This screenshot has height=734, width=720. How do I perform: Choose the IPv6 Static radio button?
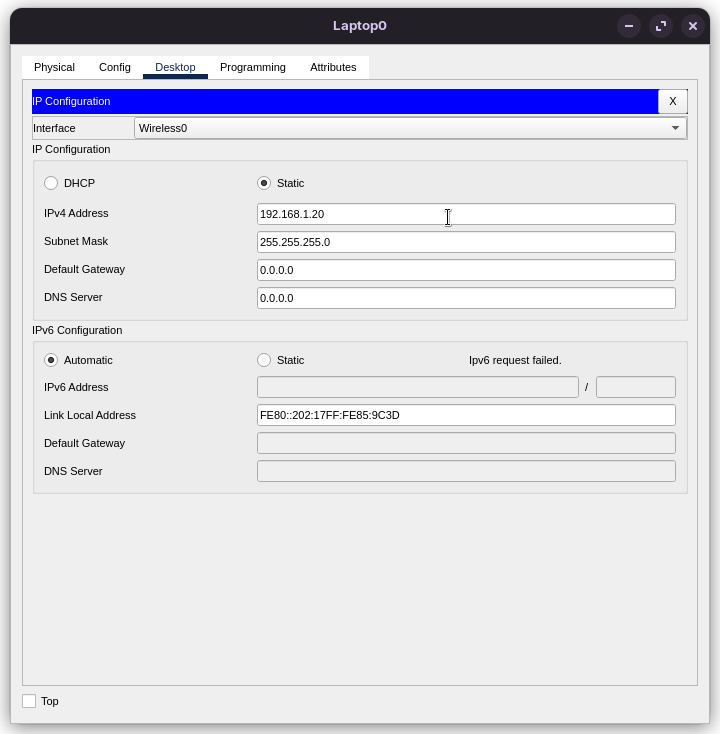pyautogui.click(x=264, y=360)
